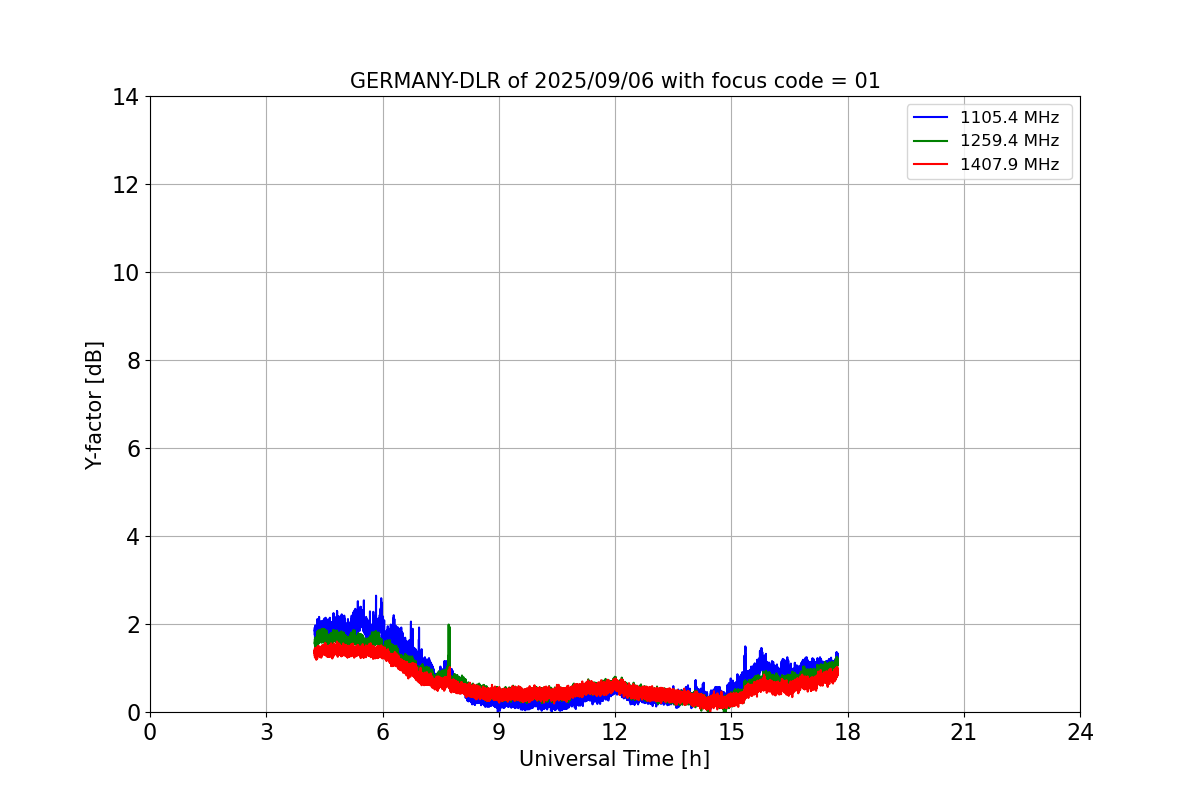
Task: Click the y-axis tick label 8
Action: (132, 361)
